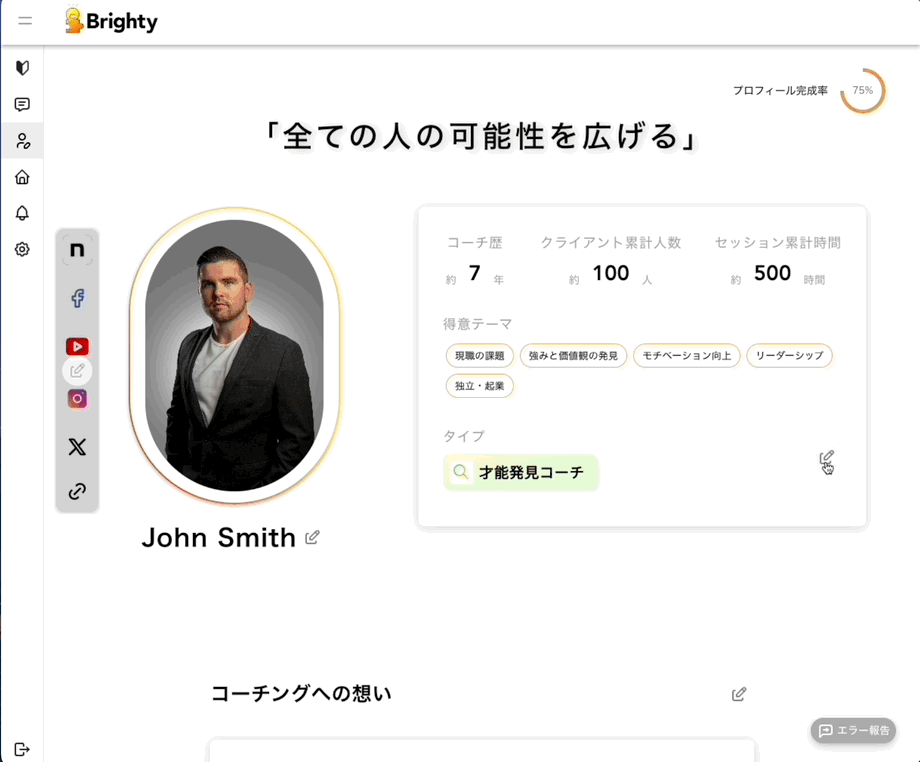This screenshot has height=762, width=920.
Task: Click the chain link icon in social bar
Action: (x=77, y=491)
